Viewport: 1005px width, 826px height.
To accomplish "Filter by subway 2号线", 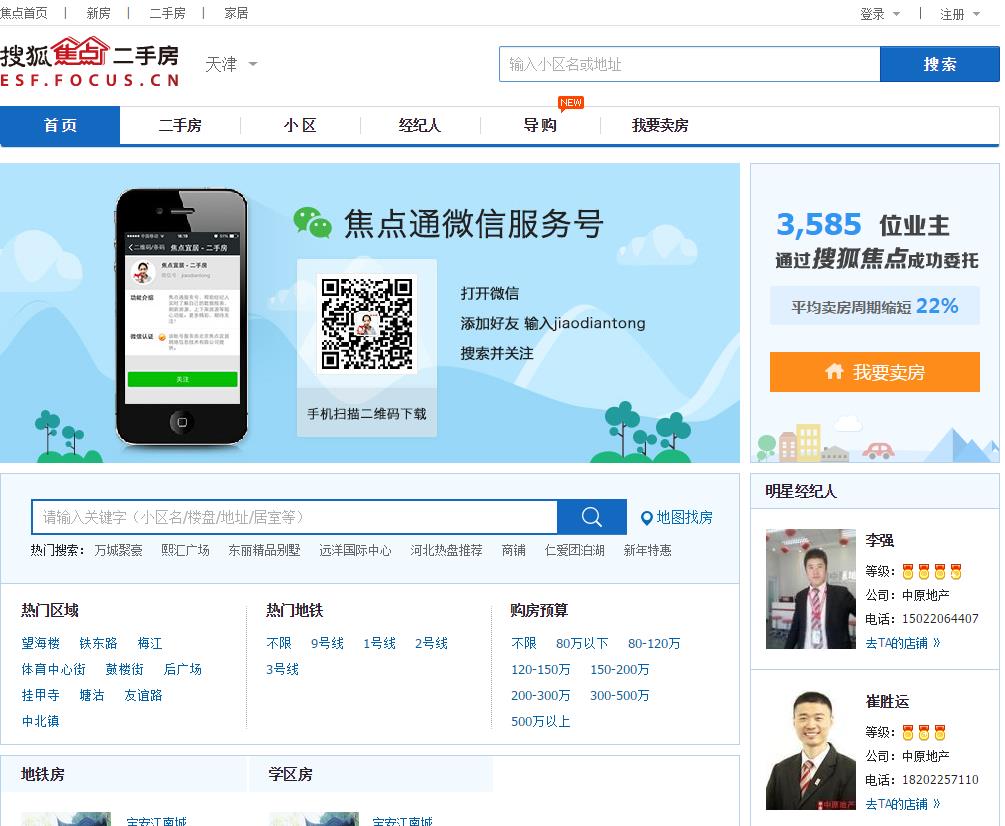I will tap(431, 643).
